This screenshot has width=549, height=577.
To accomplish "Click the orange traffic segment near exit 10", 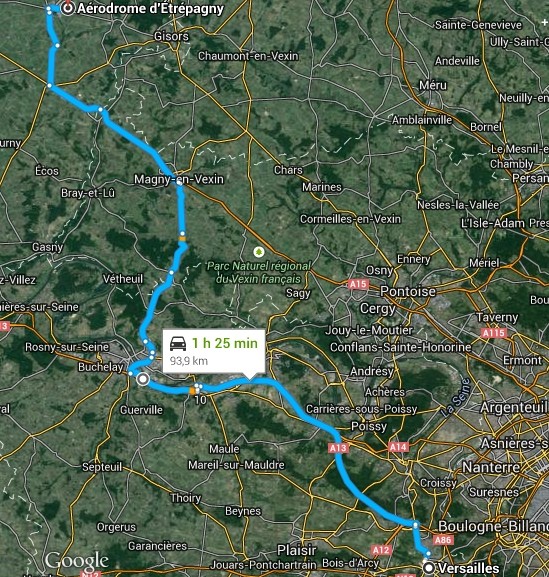I will click(192, 391).
